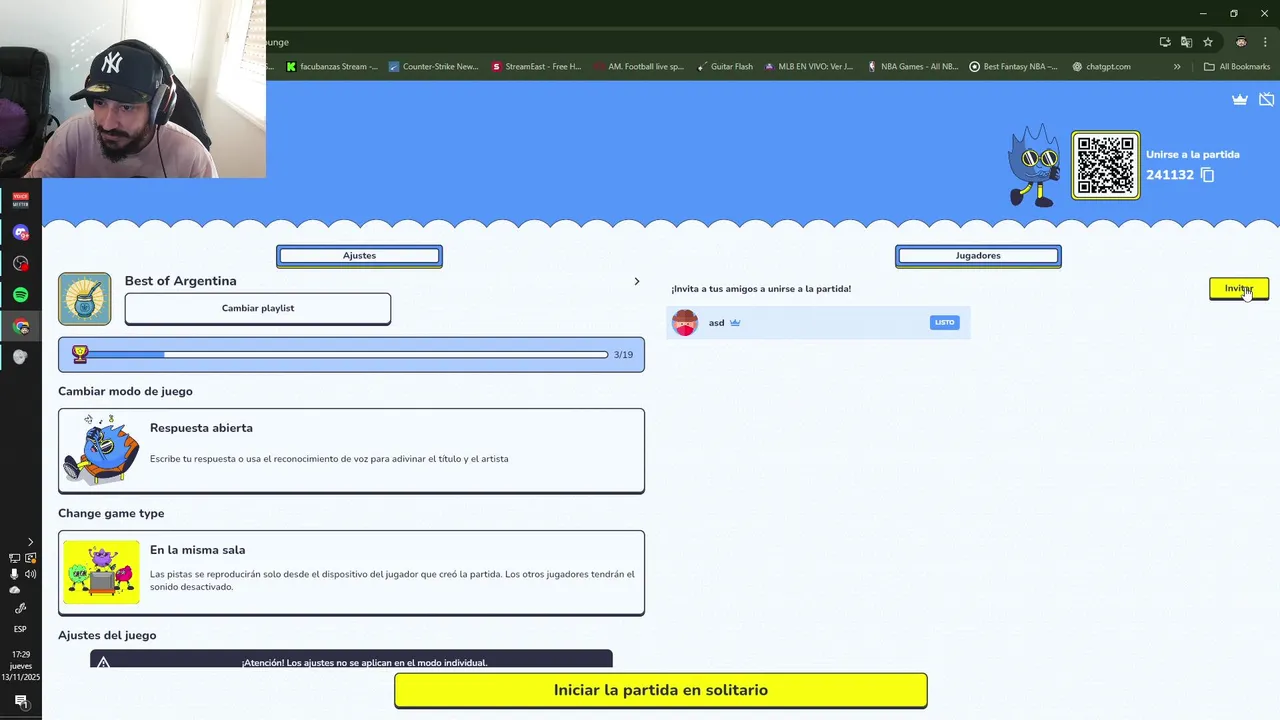Image resolution: width=1280 pixels, height=720 pixels.
Task: Click the cloud tray icon
Action: point(14,590)
